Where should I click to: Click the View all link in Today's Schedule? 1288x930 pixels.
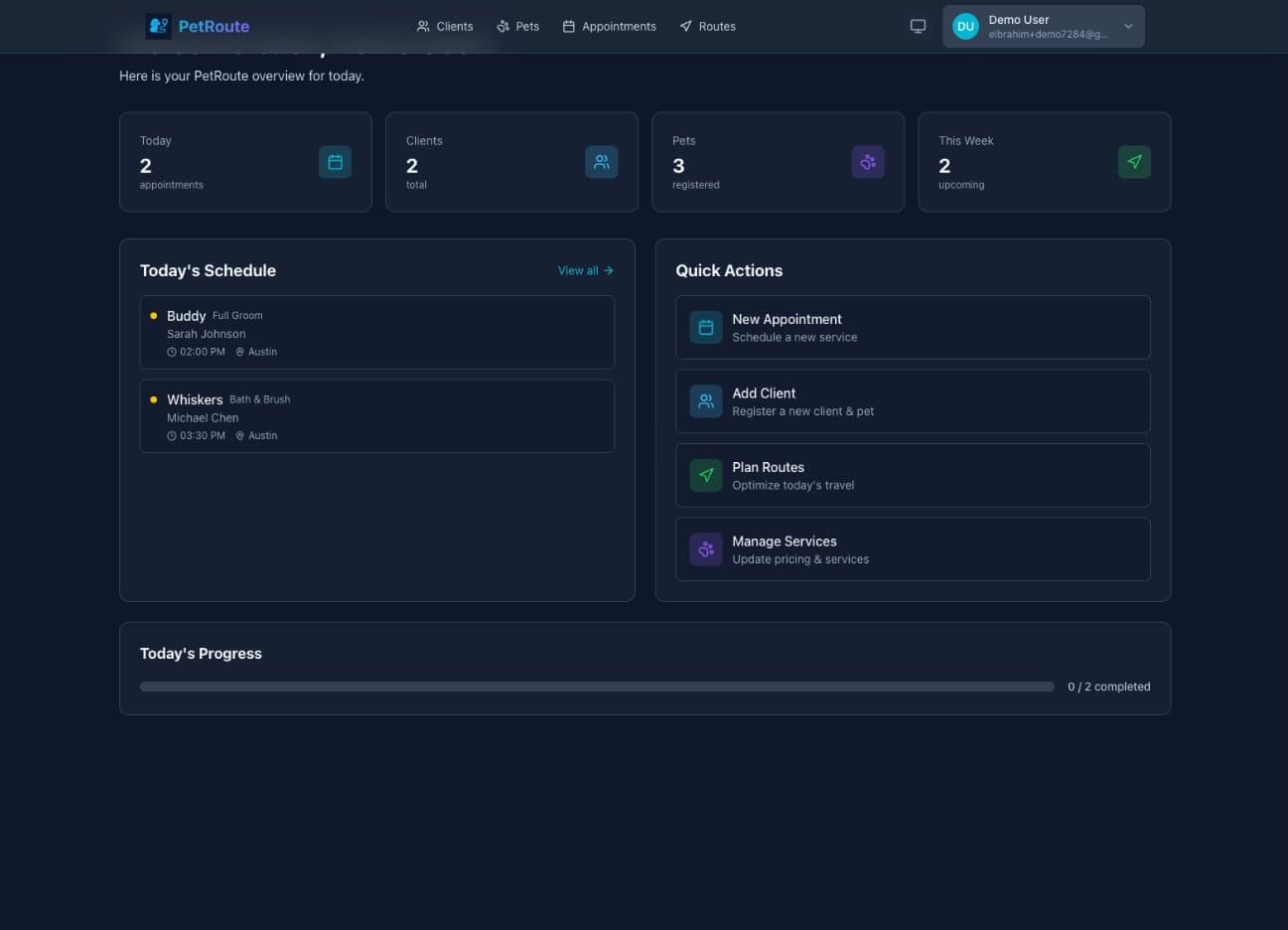coord(584,270)
